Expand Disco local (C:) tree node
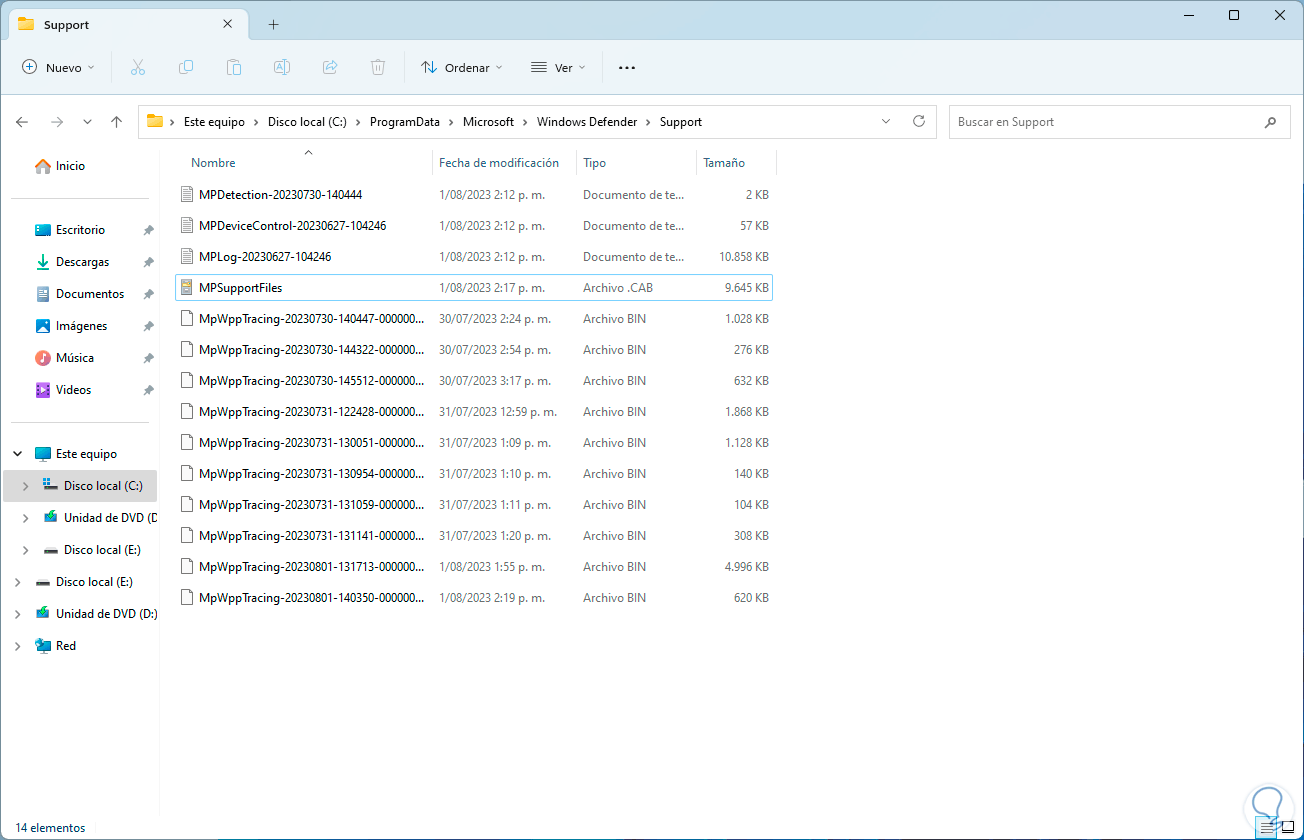Image resolution: width=1304 pixels, height=840 pixels. (26, 486)
